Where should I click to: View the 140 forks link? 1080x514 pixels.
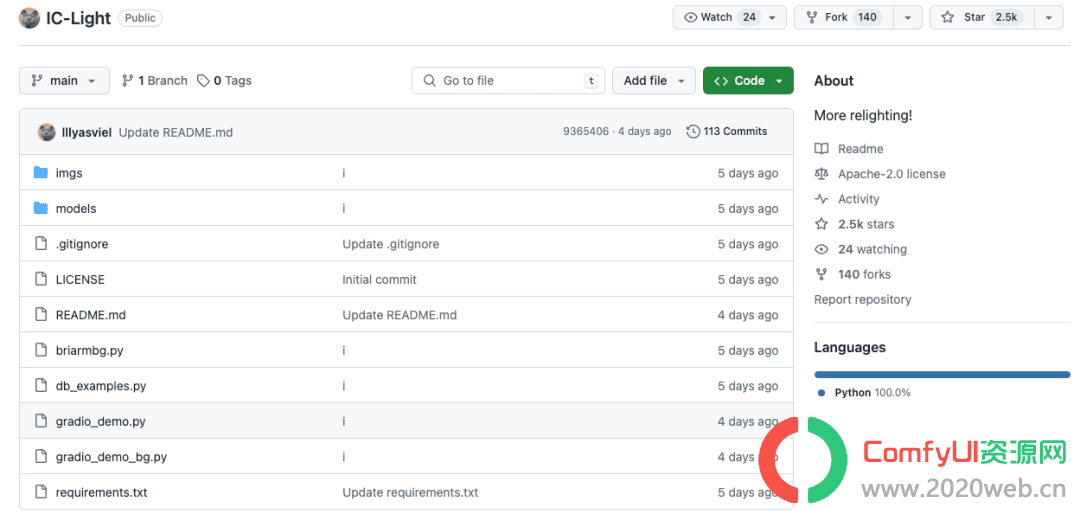(x=864, y=274)
